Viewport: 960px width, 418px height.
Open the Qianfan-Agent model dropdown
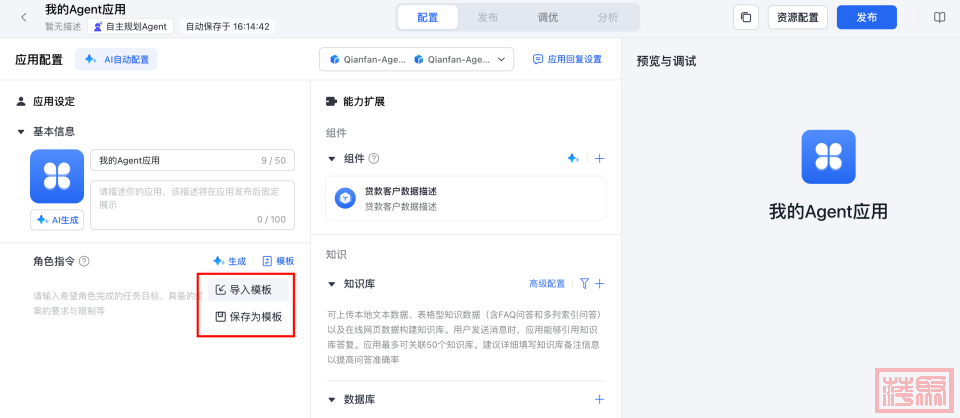point(416,59)
